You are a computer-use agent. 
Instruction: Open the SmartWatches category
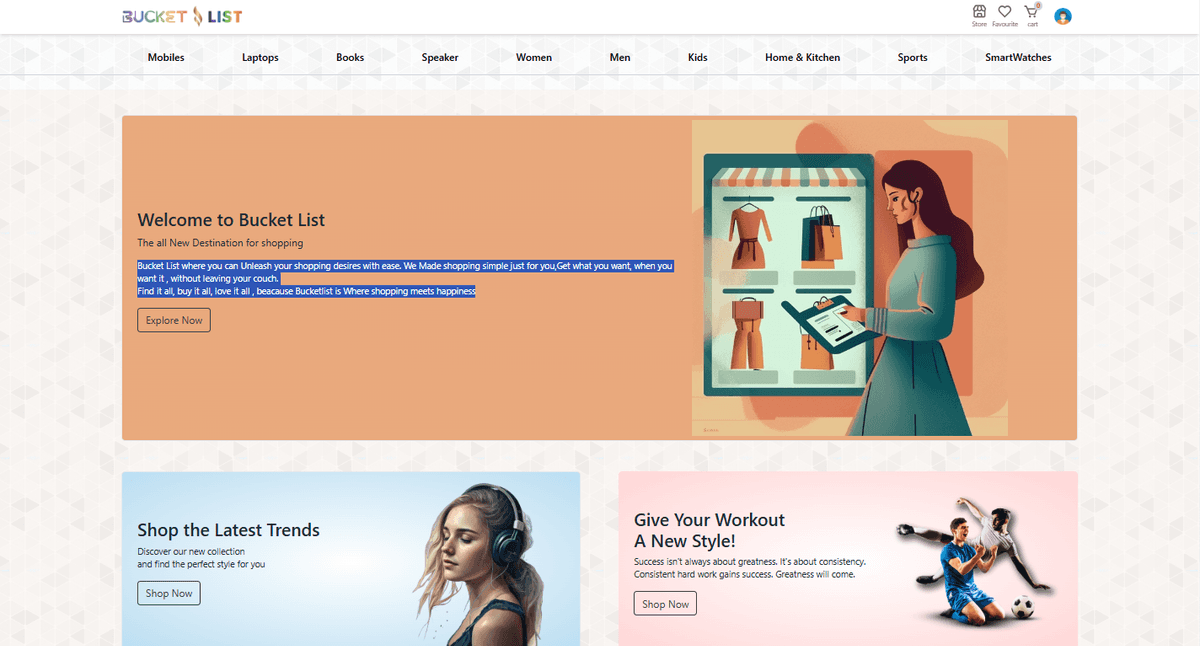(x=1018, y=57)
